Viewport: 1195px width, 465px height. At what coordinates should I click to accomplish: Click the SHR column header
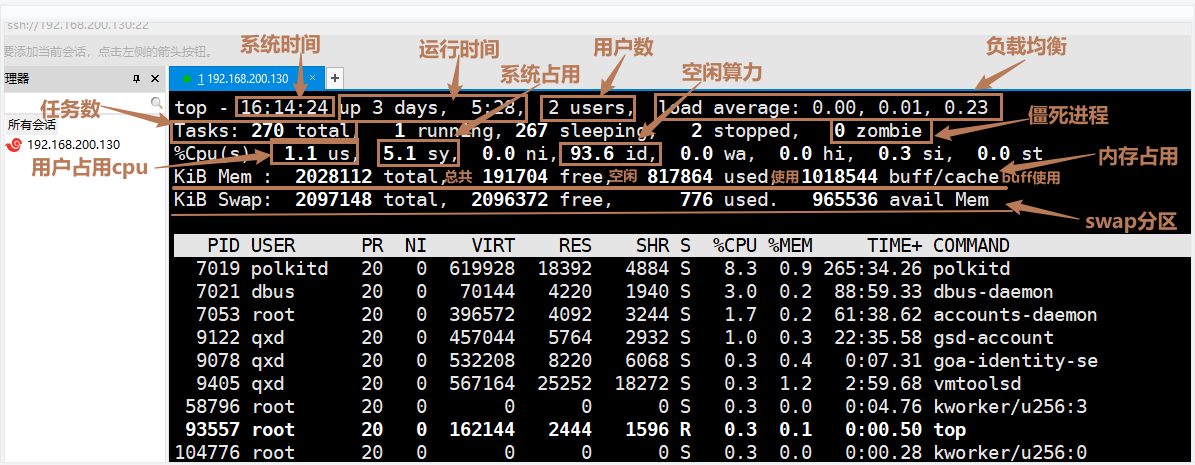[x=652, y=245]
